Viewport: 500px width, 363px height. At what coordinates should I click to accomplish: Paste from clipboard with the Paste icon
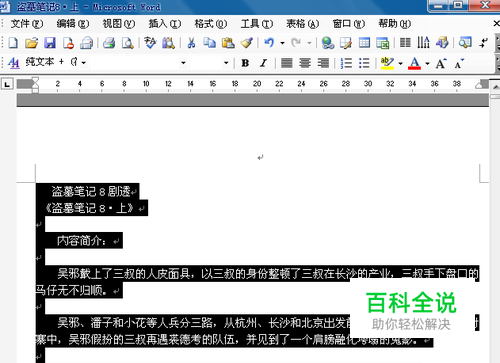(228, 43)
